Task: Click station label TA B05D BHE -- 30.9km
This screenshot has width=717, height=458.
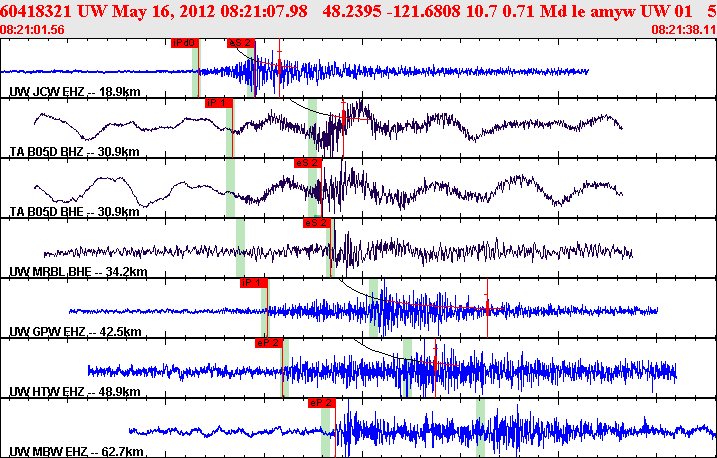Action: coord(75,212)
